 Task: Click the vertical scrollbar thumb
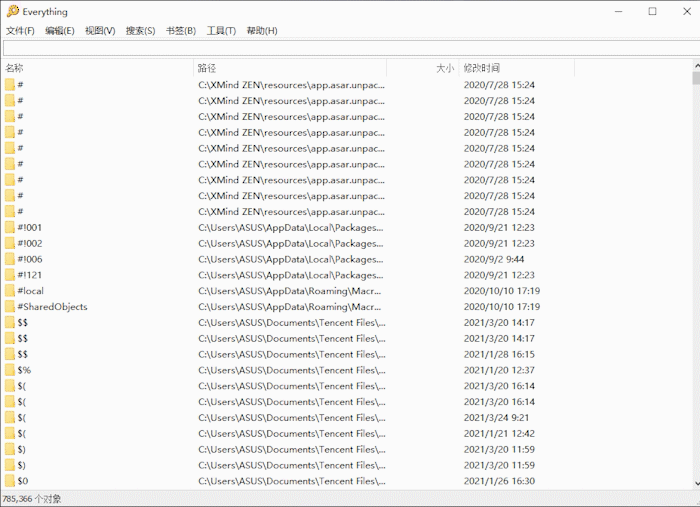(696, 78)
